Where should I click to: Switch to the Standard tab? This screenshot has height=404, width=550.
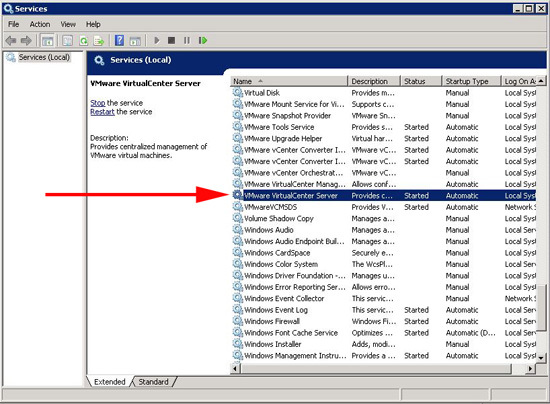pos(153,382)
